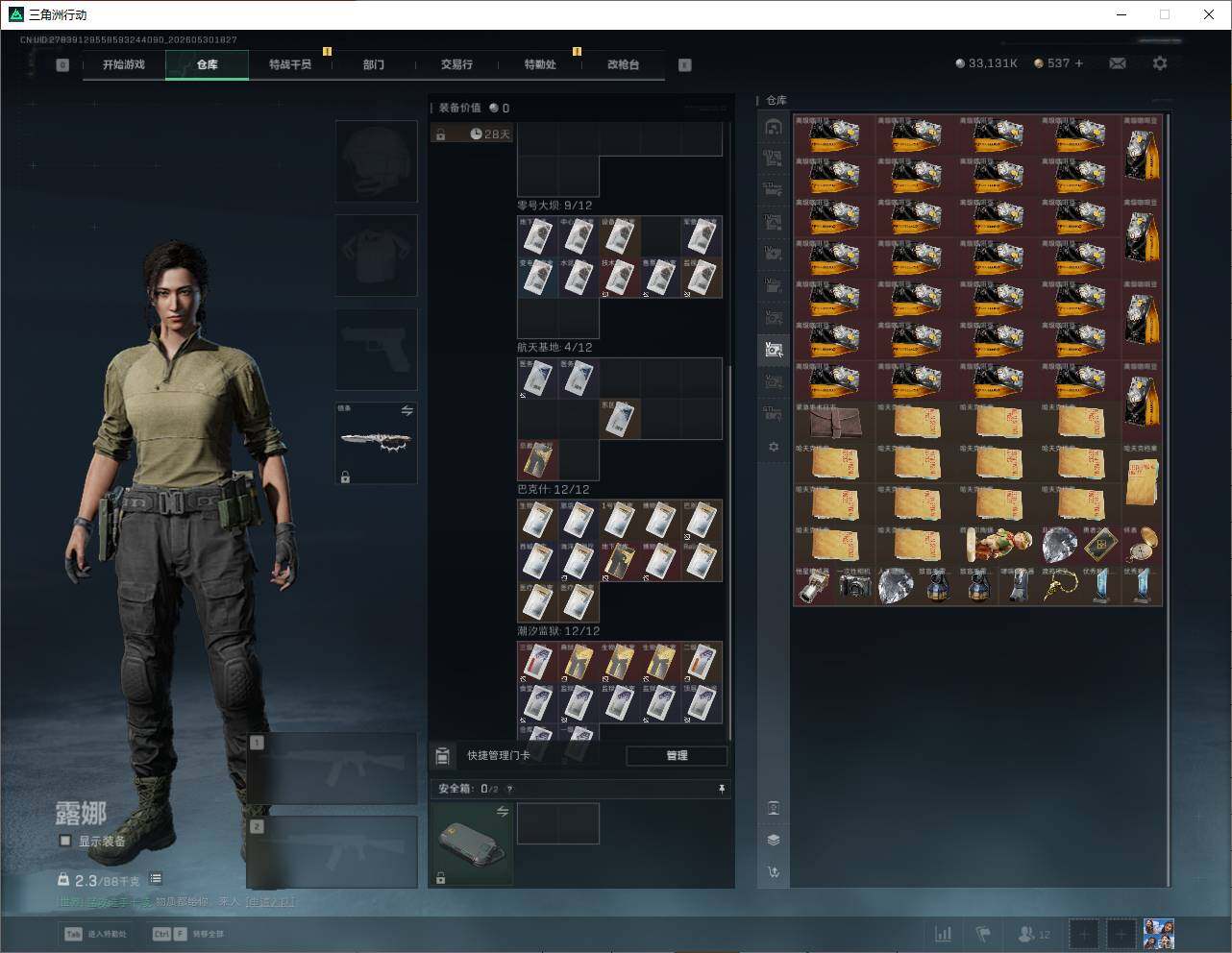Select the 仓库 tab
The height and width of the screenshot is (953, 1232).
click(x=207, y=64)
